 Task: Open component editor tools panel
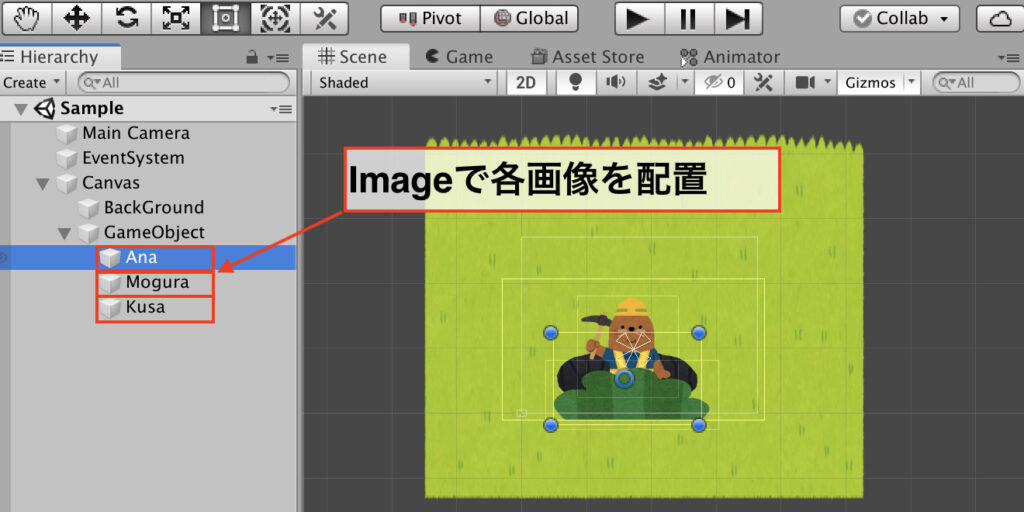(763, 83)
